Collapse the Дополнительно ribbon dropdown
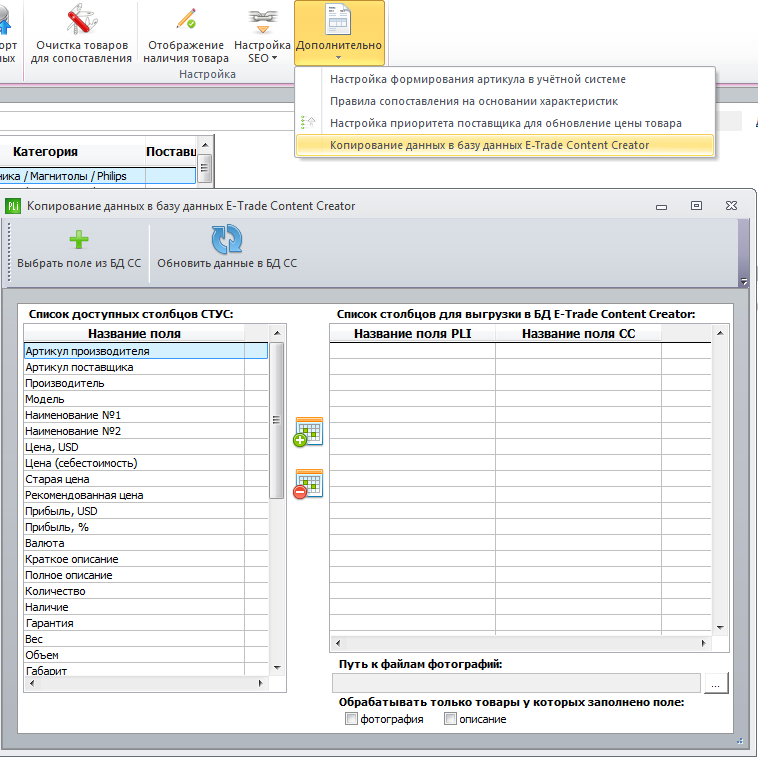758x757 pixels. (339, 33)
